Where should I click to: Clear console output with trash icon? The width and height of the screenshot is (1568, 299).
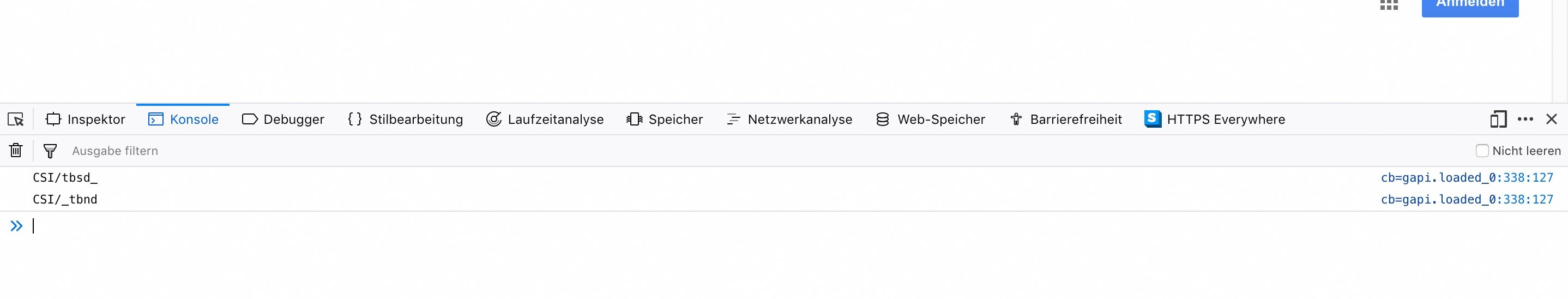(16, 151)
